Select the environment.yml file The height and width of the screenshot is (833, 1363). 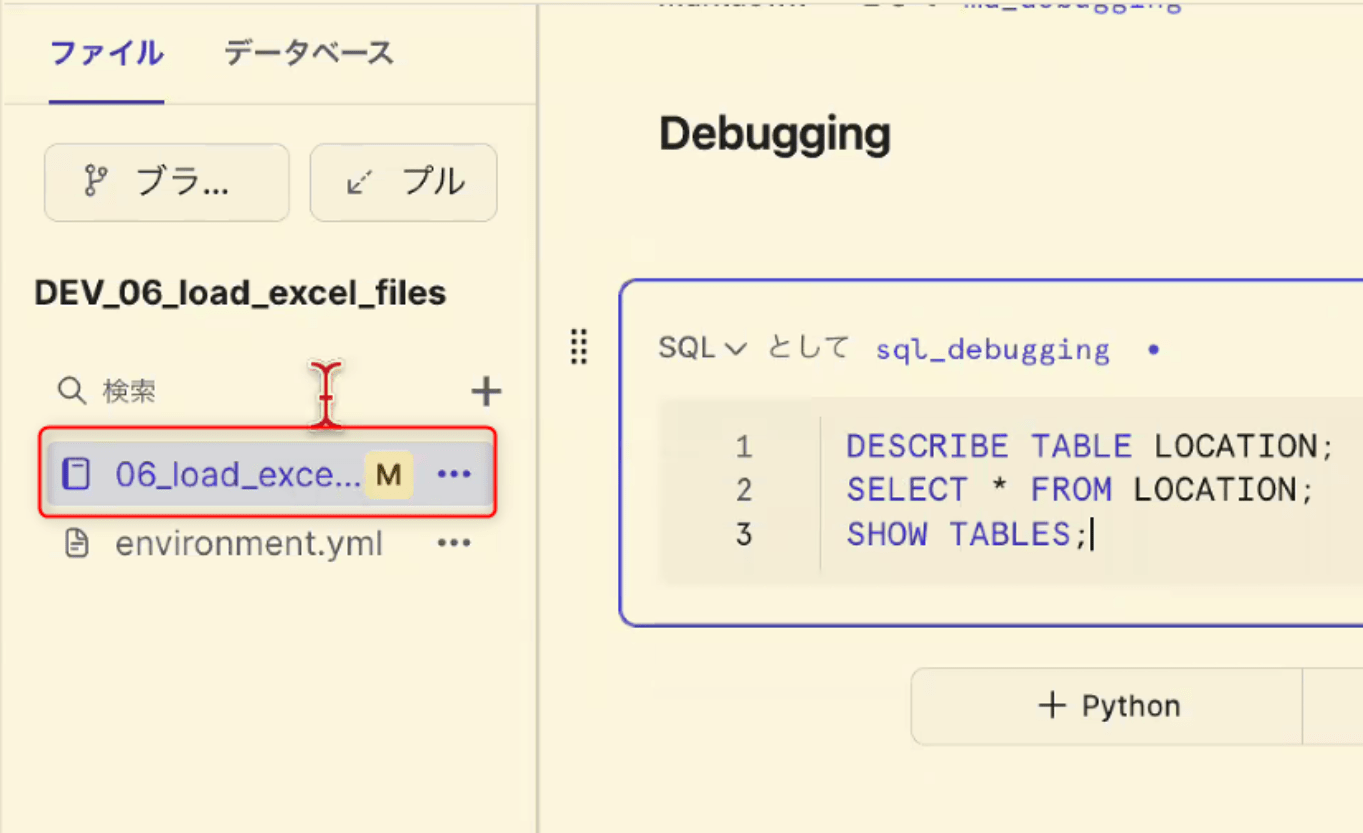[249, 544]
